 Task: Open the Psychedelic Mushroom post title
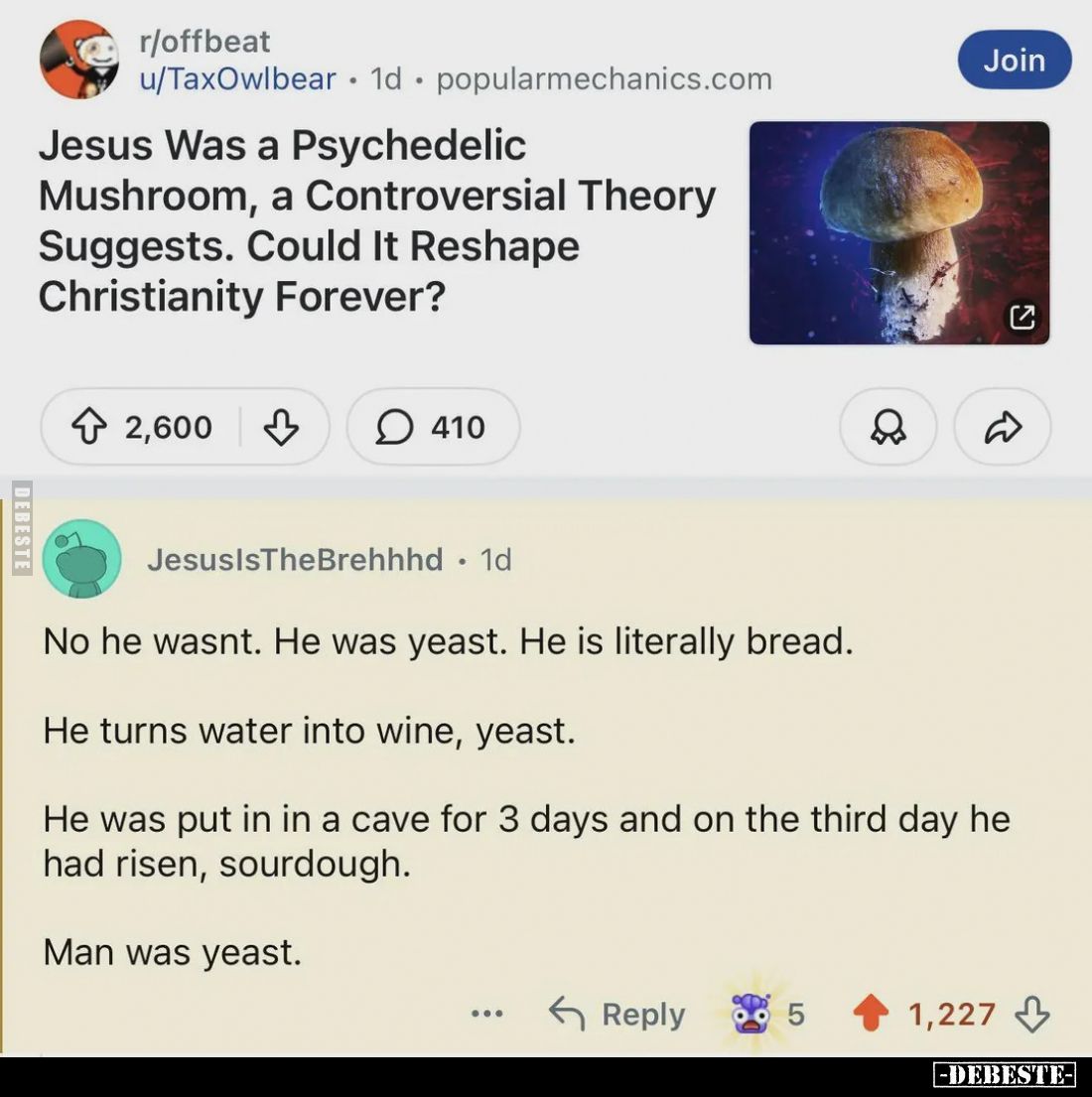376,220
